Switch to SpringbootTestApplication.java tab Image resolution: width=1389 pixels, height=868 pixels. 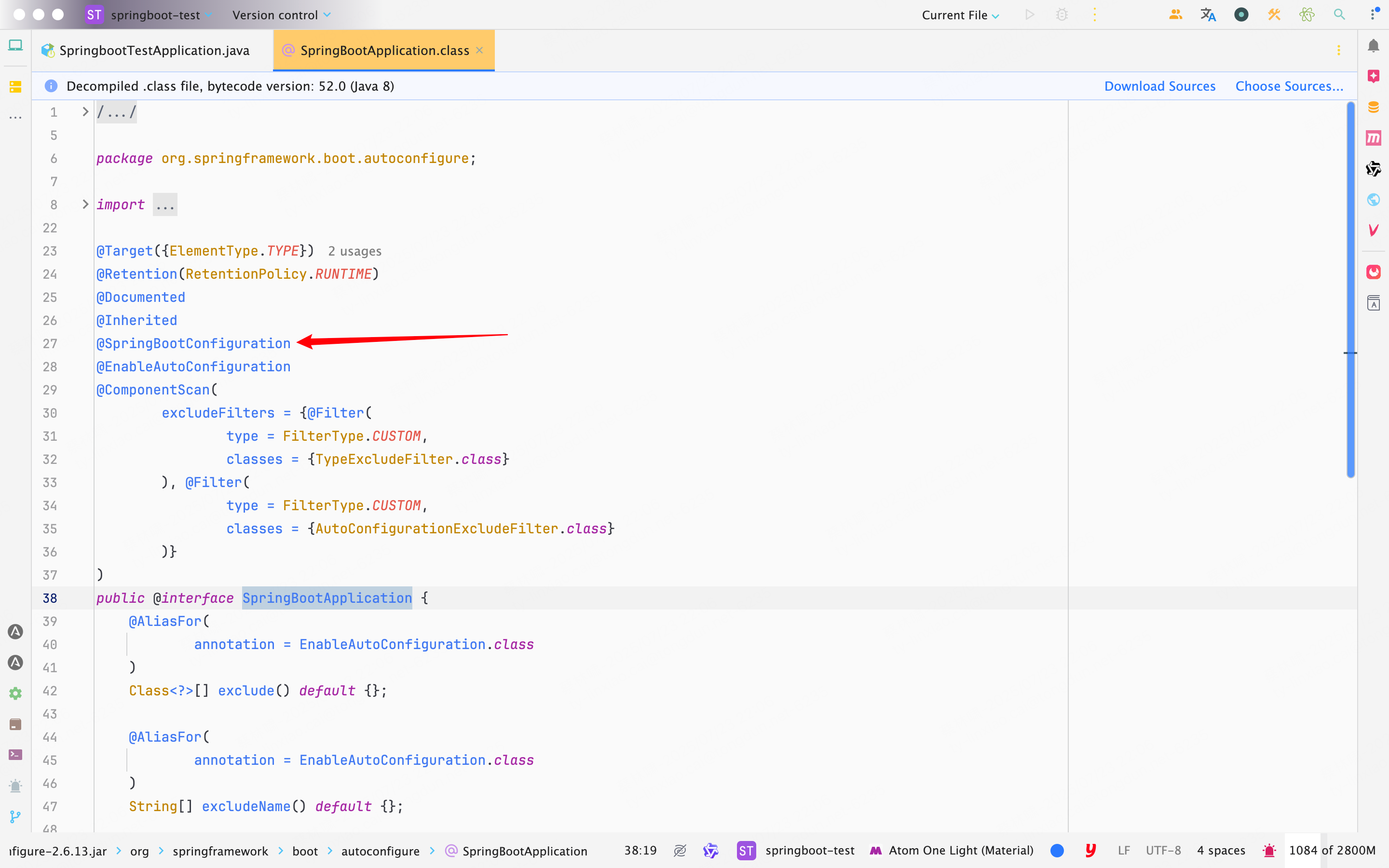coord(154,51)
